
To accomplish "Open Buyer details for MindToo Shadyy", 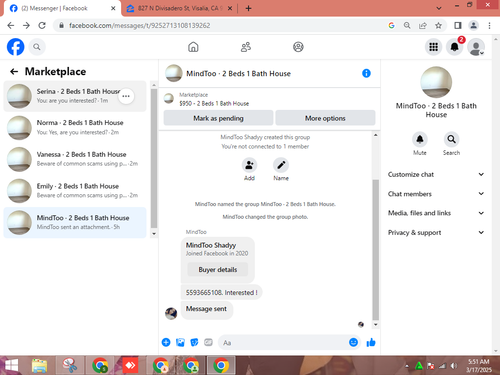I will (x=218, y=269).
